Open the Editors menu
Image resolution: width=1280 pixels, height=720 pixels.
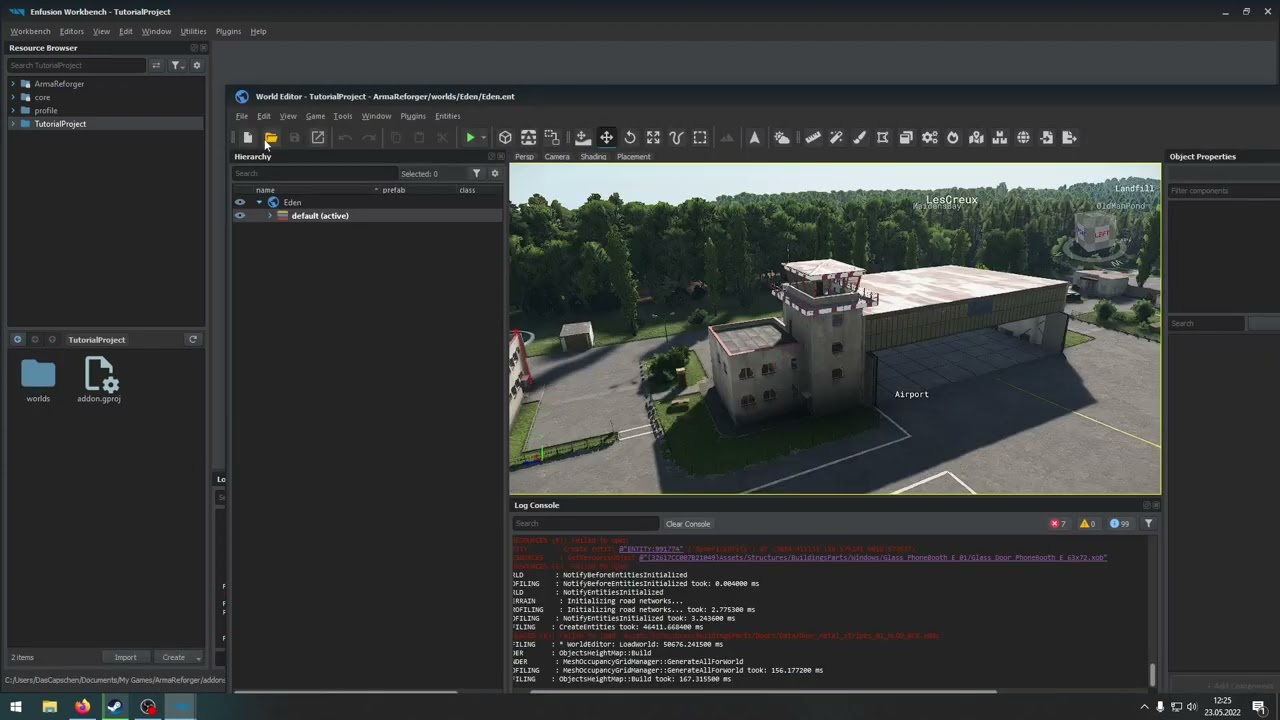coord(71,31)
